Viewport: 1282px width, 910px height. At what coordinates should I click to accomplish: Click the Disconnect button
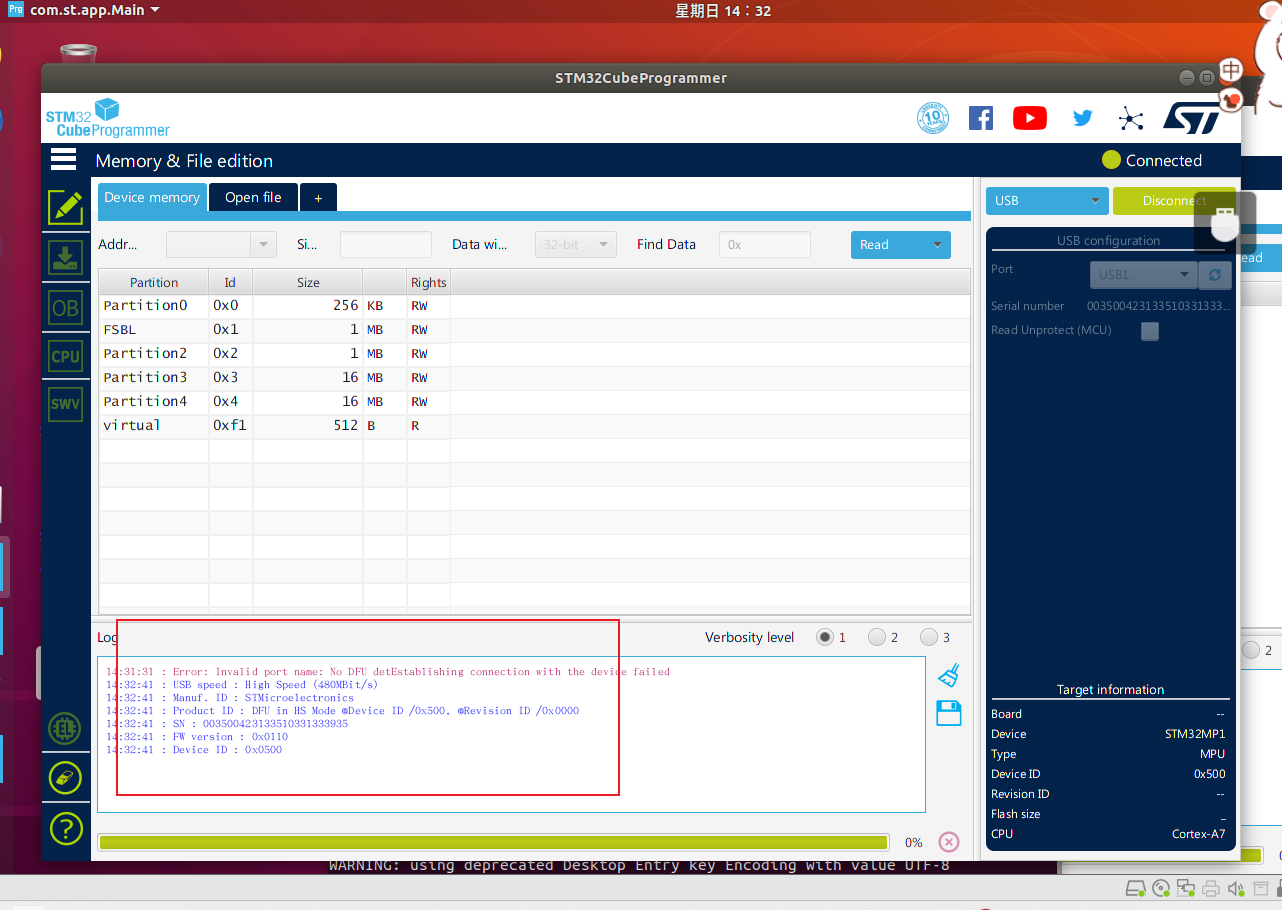point(1174,200)
